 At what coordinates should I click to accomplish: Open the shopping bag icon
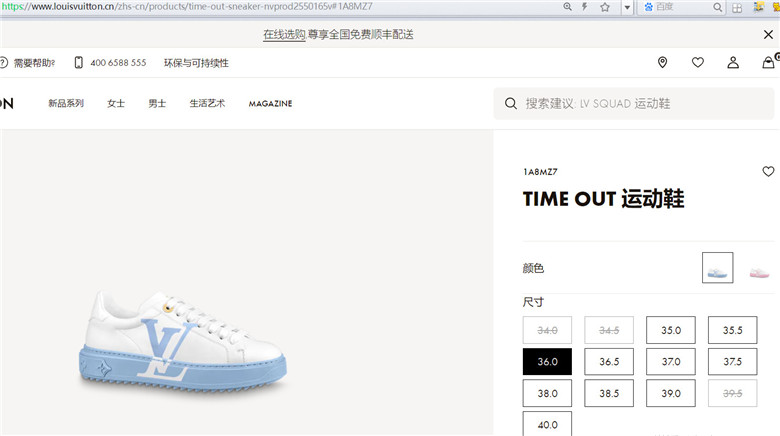pos(769,62)
